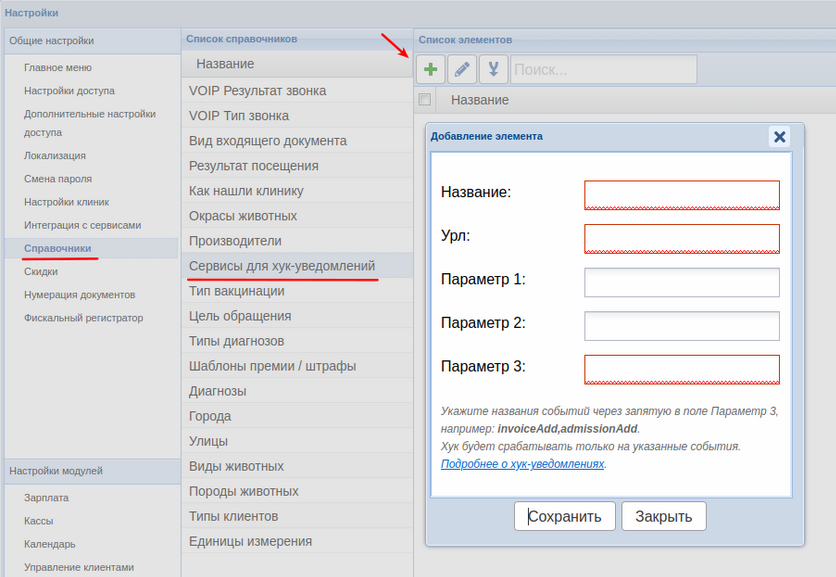Open the Подробнее о хук-уведомлениях link
This screenshot has height=577, width=836.
(522, 465)
